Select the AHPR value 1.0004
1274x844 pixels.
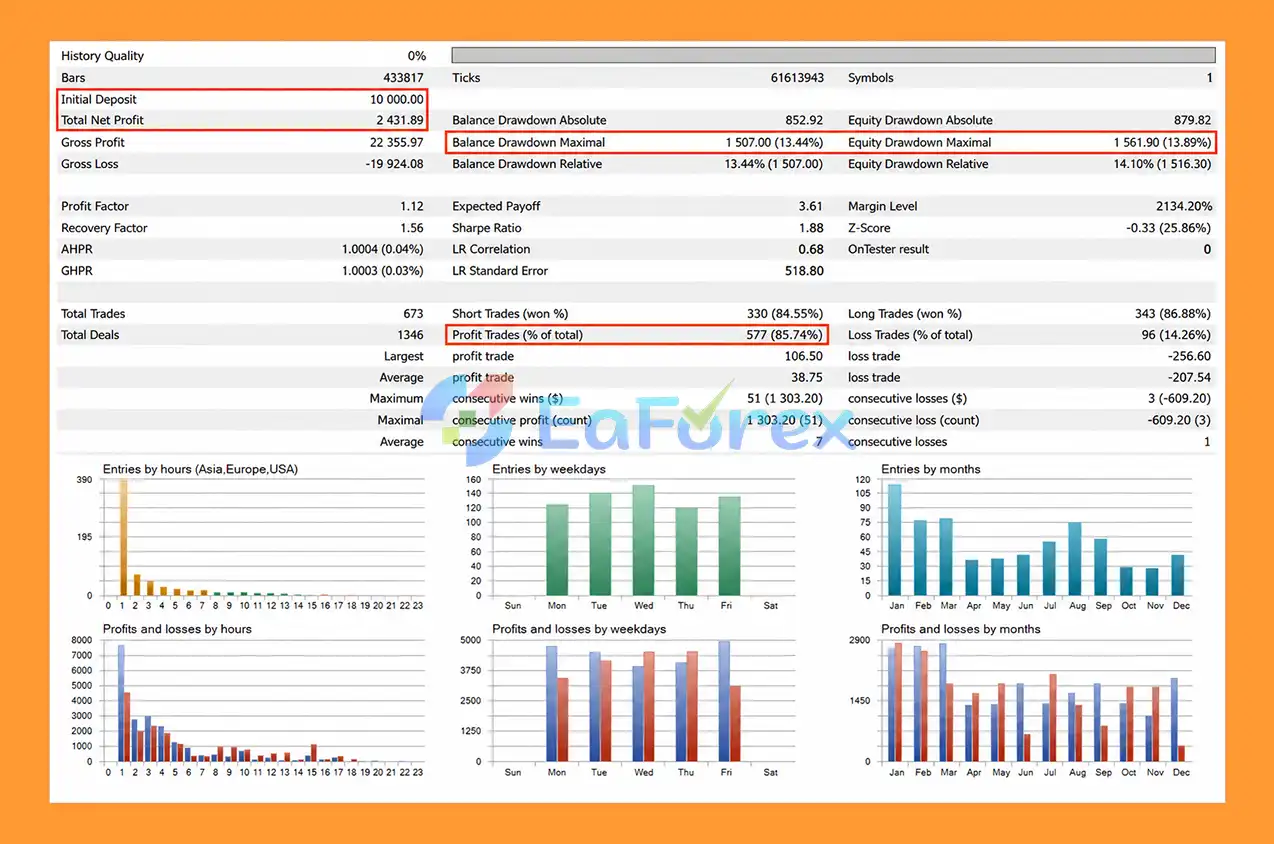pyautogui.click(x=361, y=249)
